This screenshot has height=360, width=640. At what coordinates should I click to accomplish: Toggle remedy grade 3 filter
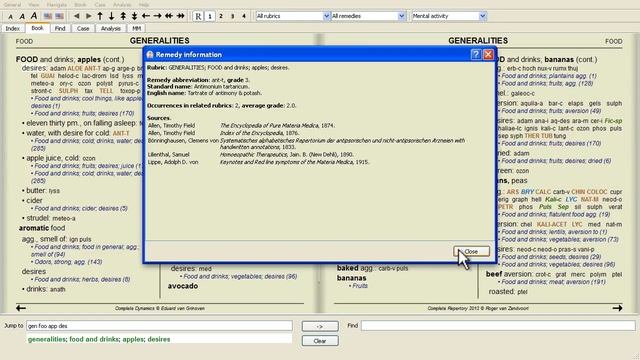click(232, 16)
